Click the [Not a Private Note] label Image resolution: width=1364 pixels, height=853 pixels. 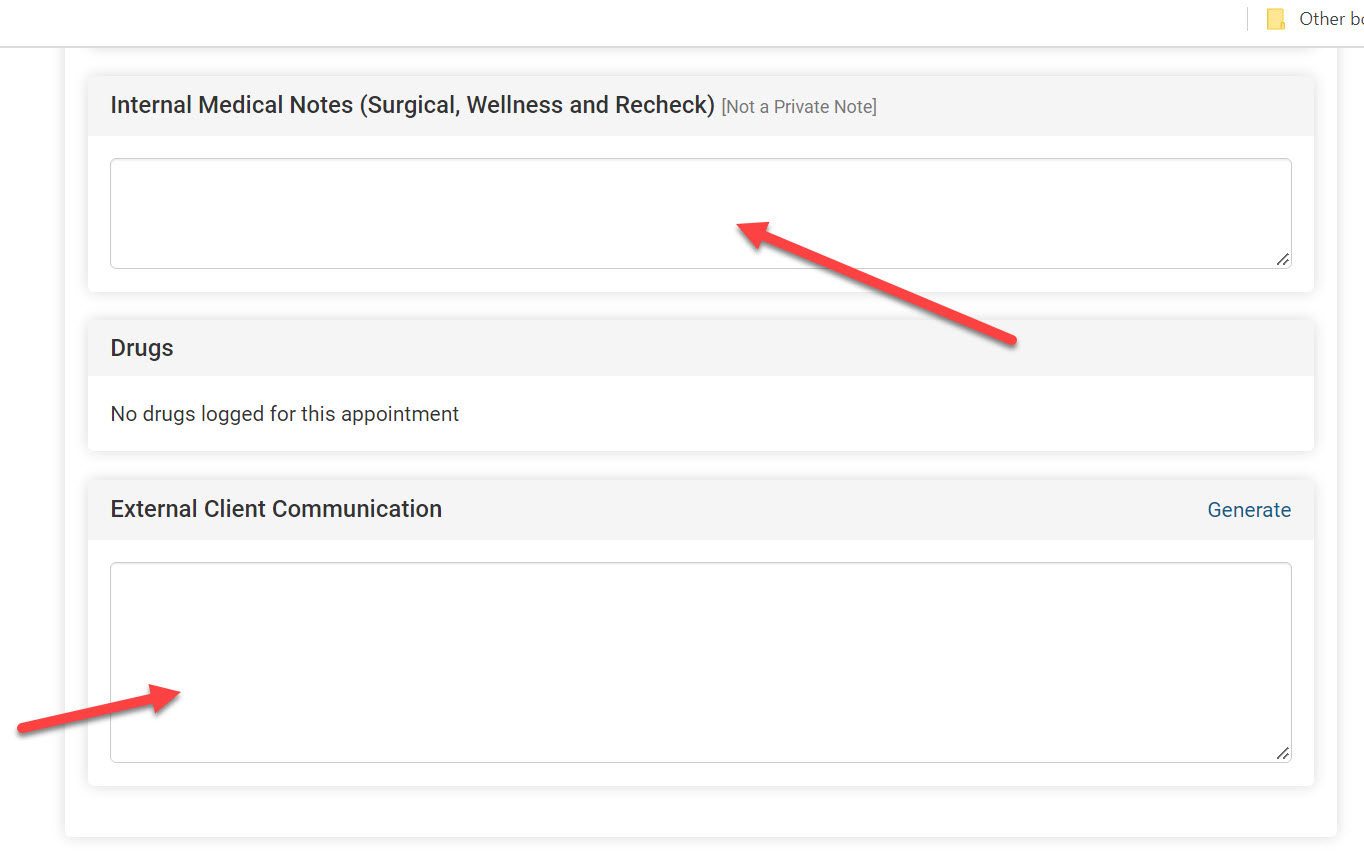[x=798, y=107]
